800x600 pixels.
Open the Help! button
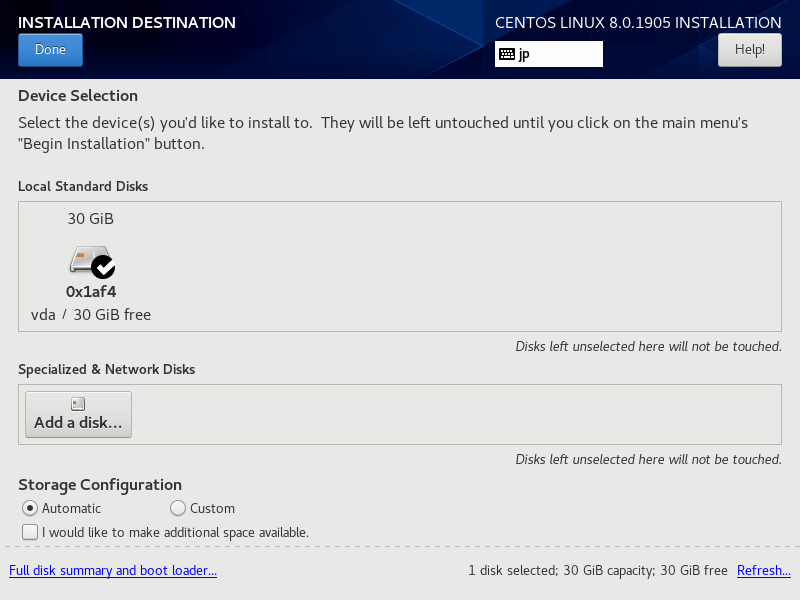click(749, 50)
